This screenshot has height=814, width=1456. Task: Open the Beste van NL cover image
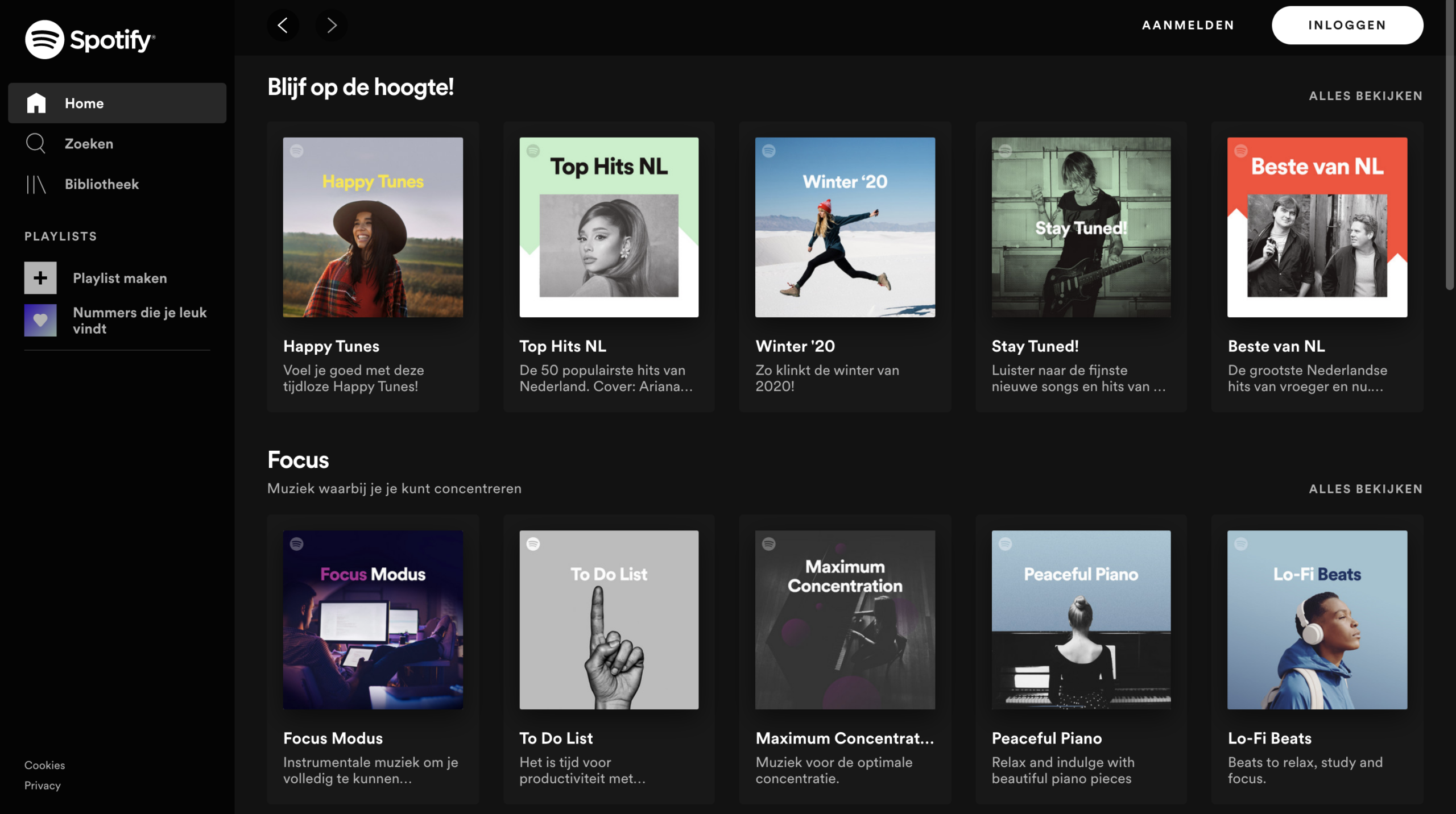pyautogui.click(x=1317, y=227)
